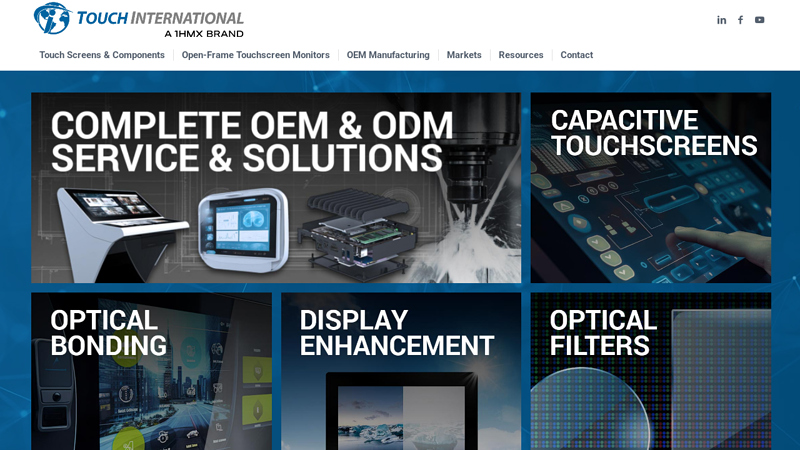Open the Optical Bonding tile heading
The image size is (800, 450).
point(108,333)
